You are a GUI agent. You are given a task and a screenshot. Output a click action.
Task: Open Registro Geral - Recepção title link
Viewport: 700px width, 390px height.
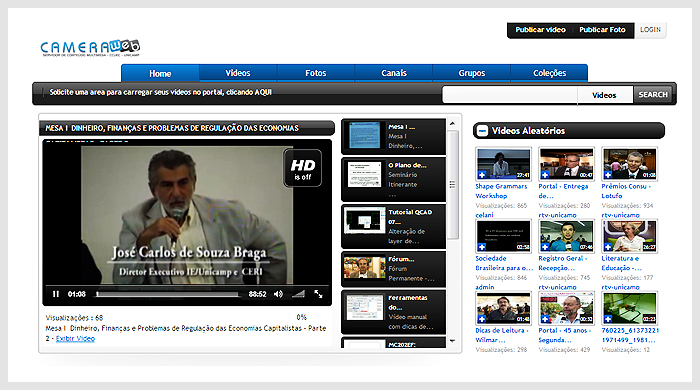click(x=563, y=263)
